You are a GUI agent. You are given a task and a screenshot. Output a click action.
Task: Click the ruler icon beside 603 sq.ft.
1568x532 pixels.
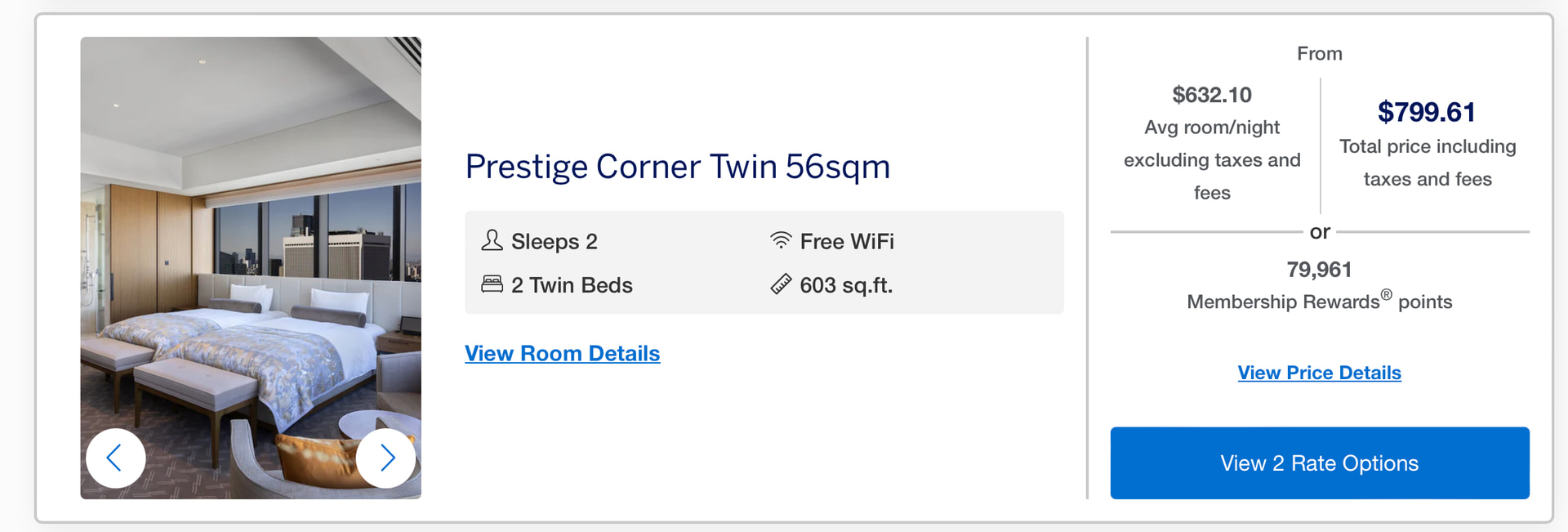781,284
